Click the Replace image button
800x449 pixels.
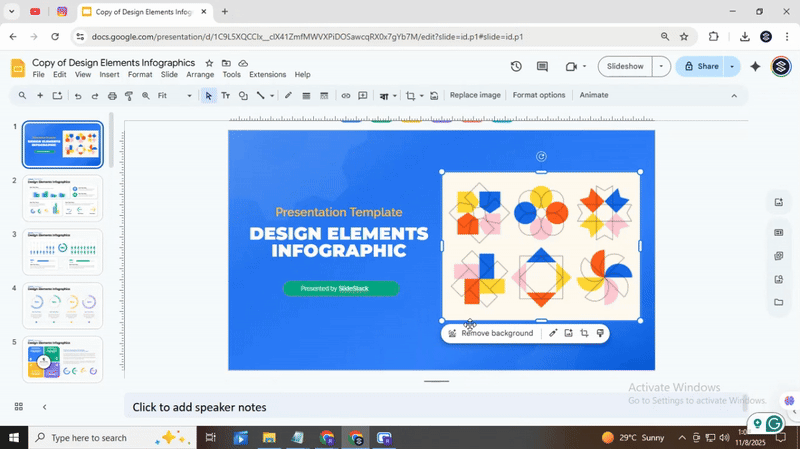tap(475, 96)
